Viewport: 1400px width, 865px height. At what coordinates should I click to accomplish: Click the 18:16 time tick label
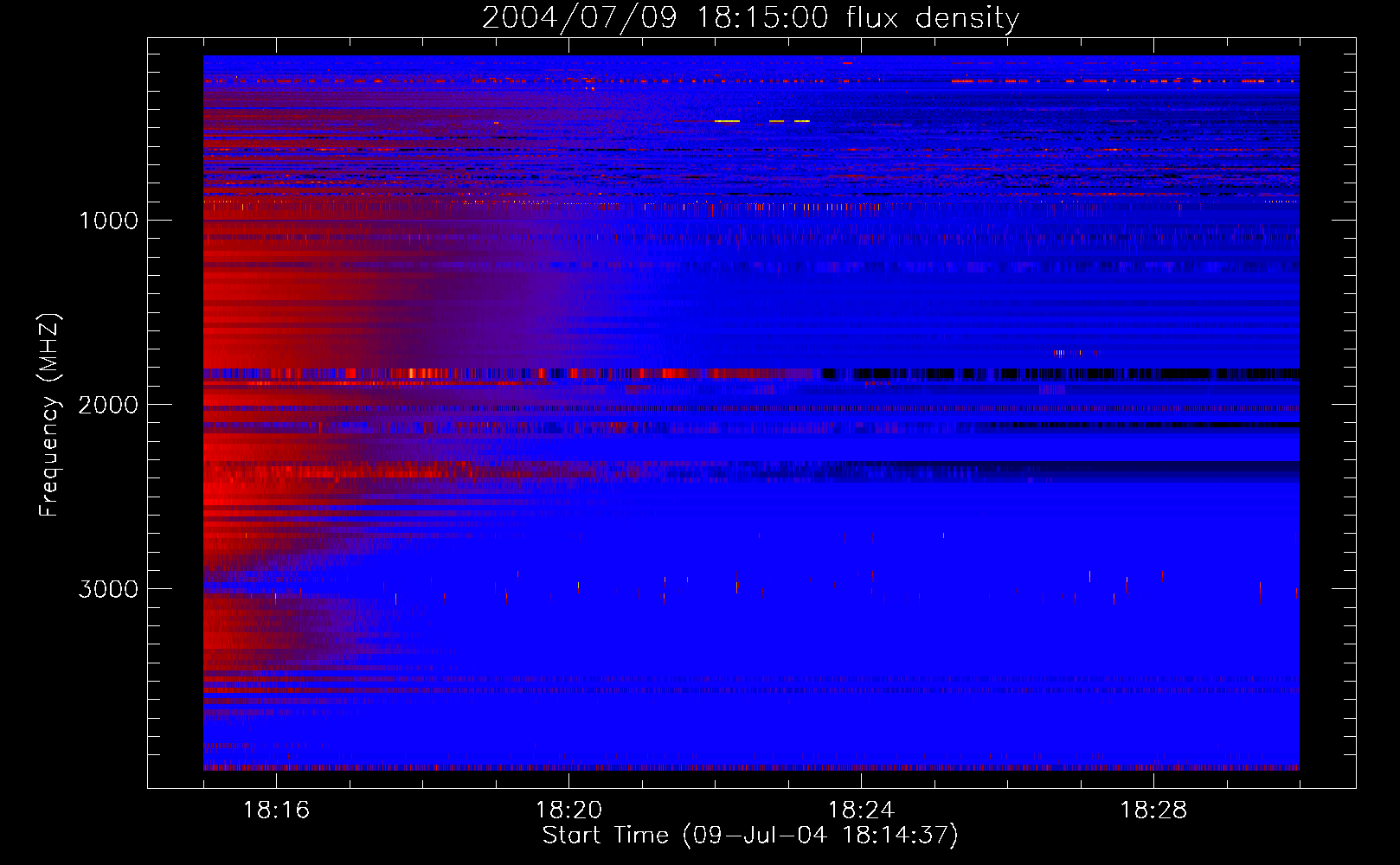click(276, 811)
